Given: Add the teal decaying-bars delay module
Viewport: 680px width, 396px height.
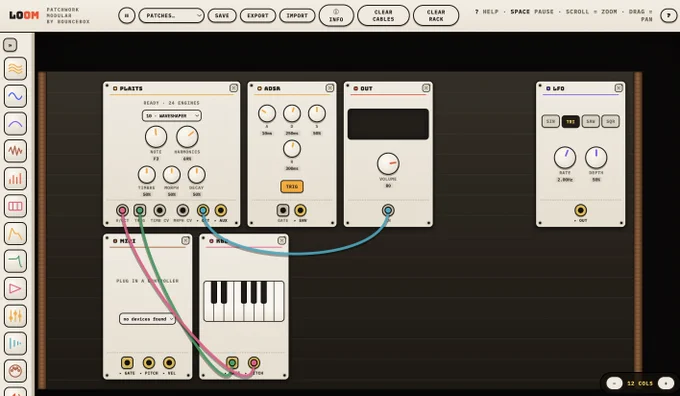Looking at the screenshot, I should (15, 344).
